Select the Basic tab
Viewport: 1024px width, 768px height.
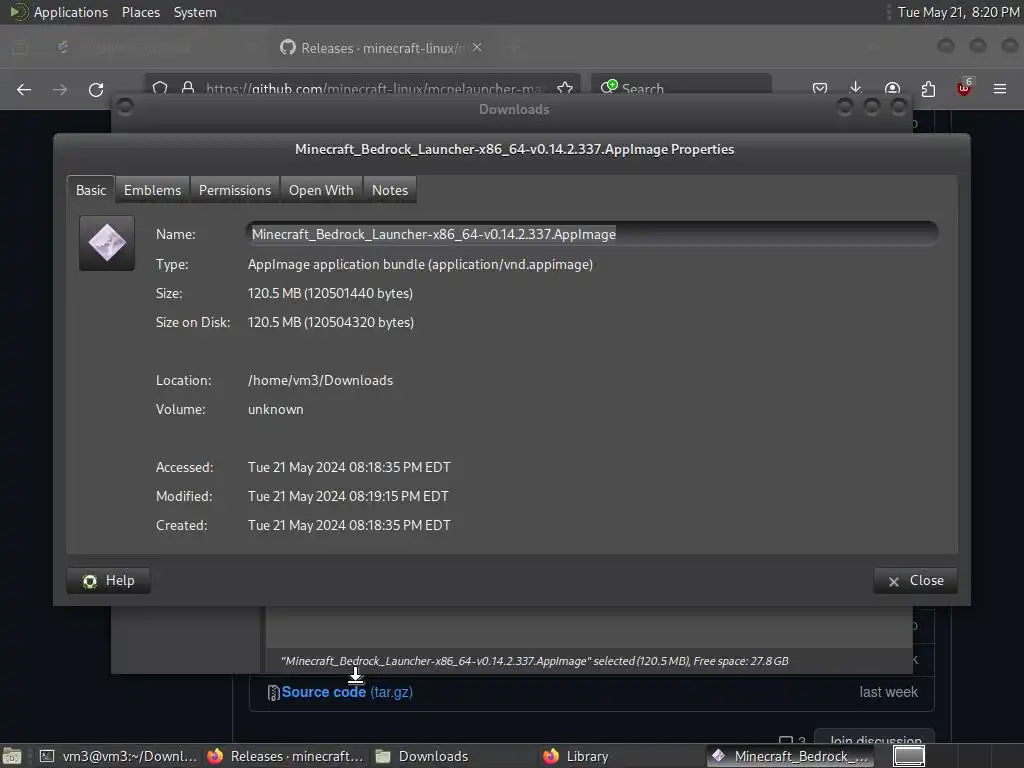point(91,189)
